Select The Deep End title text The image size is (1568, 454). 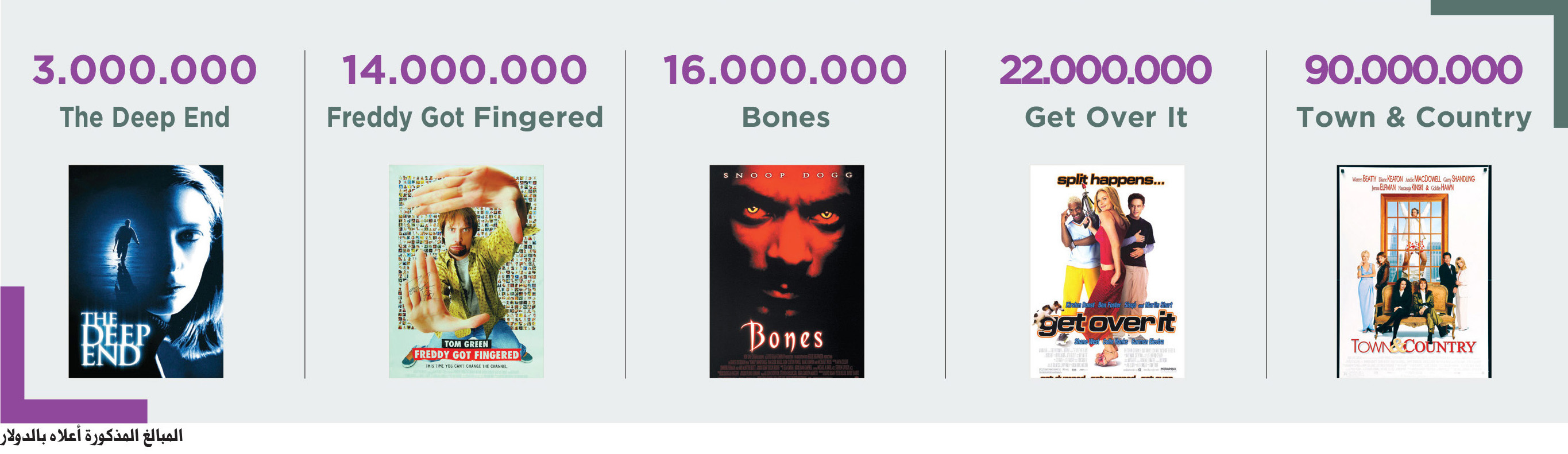tap(145, 117)
